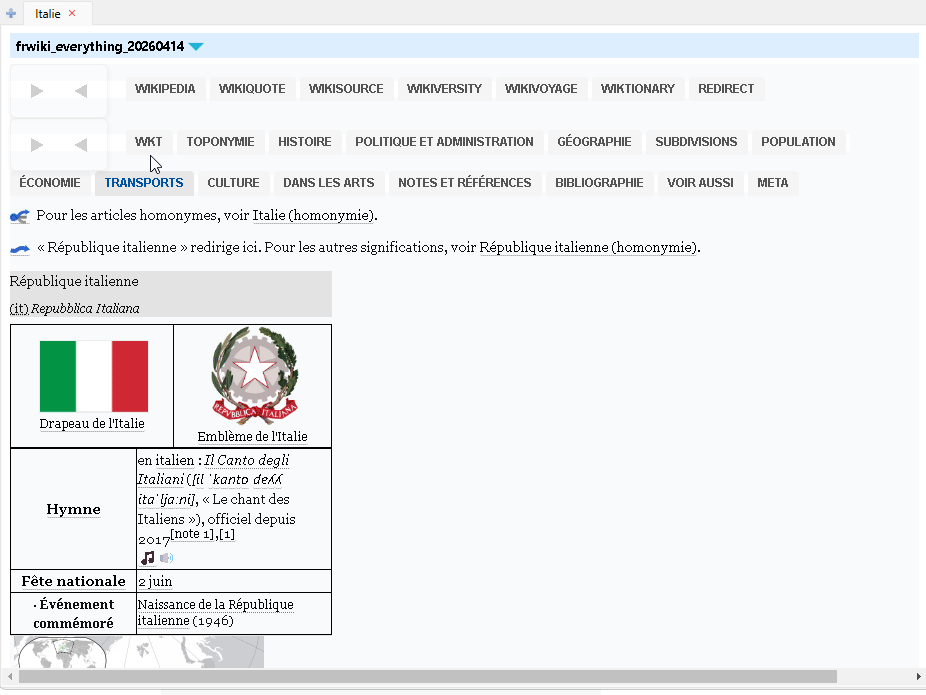Click the music note icon under Hymne
The image size is (926, 695).
147,558
